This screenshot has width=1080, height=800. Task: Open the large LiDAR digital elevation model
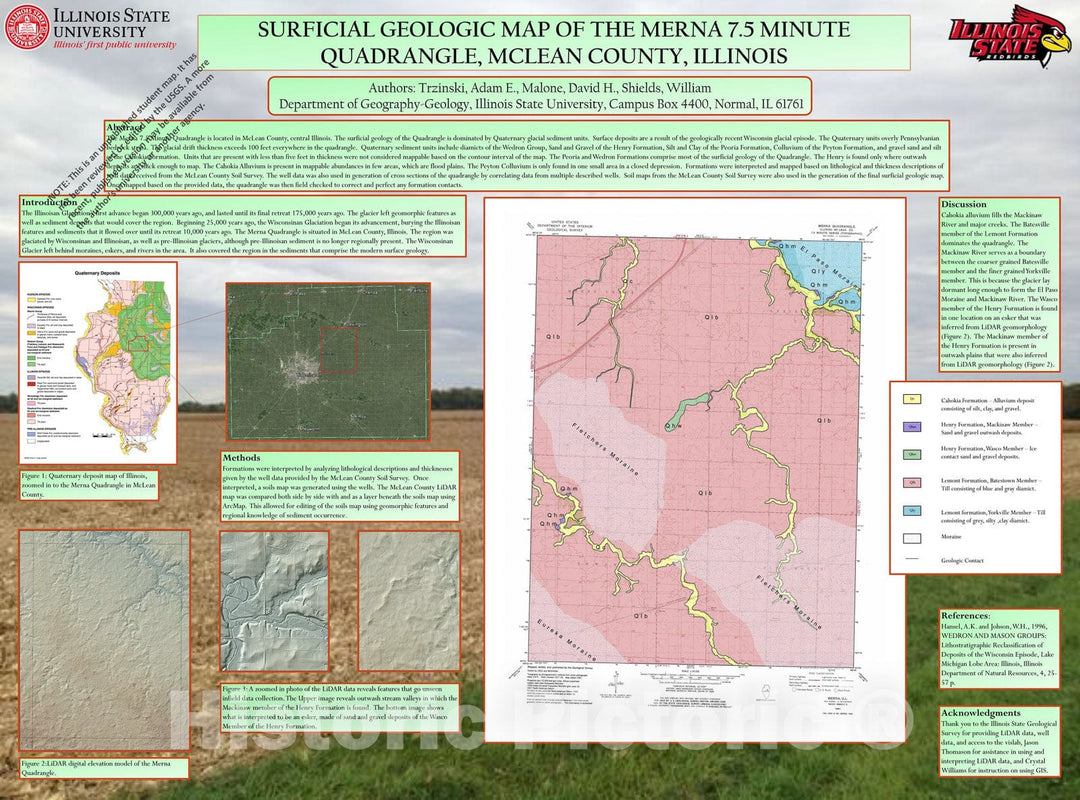coord(104,640)
